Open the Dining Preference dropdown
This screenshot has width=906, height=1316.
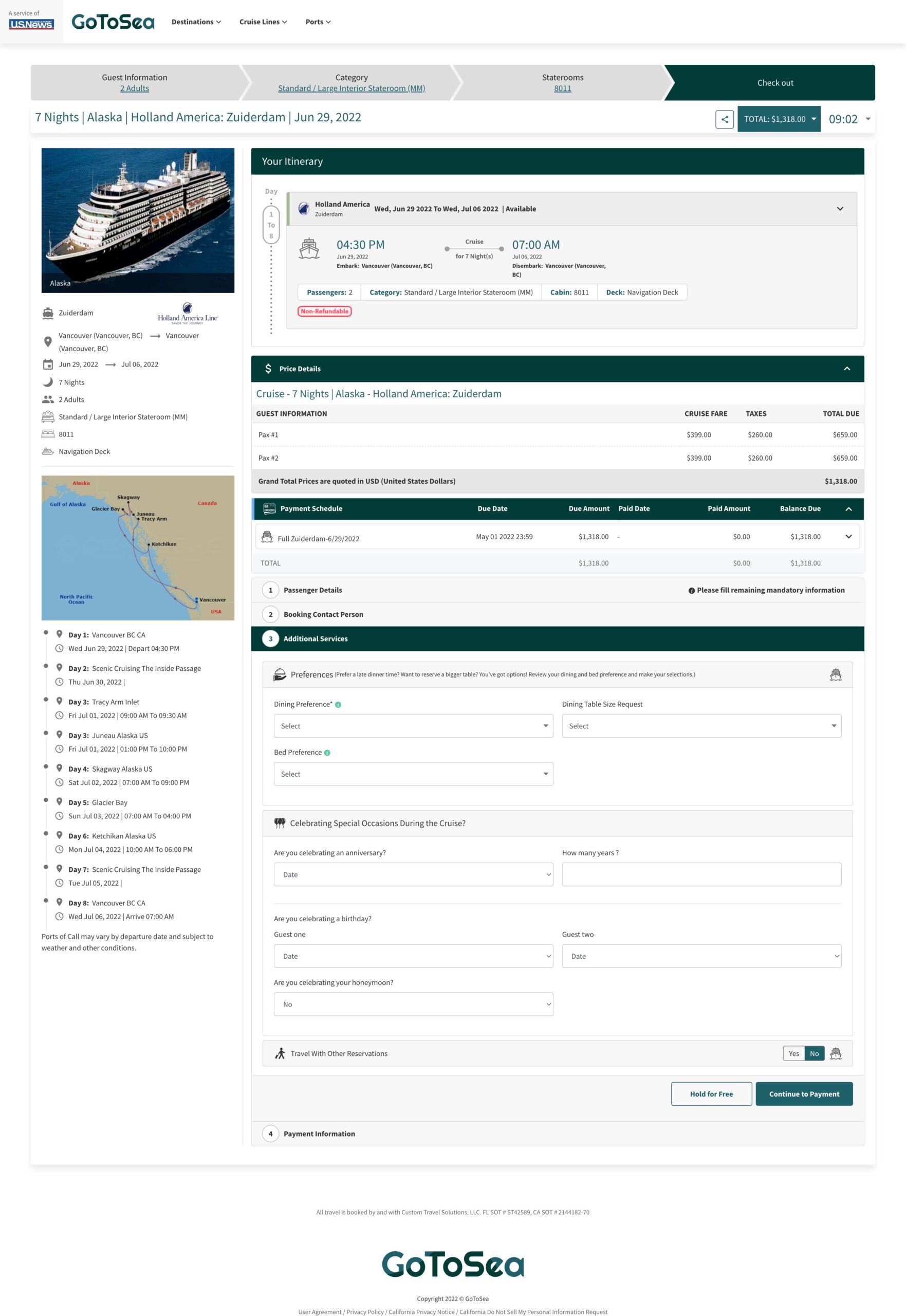[x=413, y=725]
